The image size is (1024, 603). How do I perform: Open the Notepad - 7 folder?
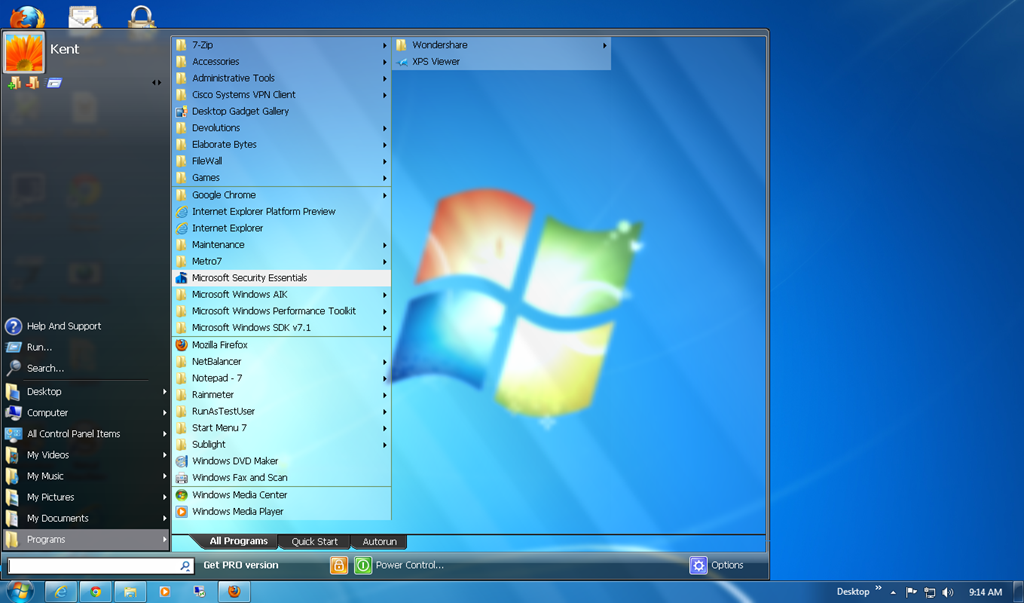coord(281,378)
